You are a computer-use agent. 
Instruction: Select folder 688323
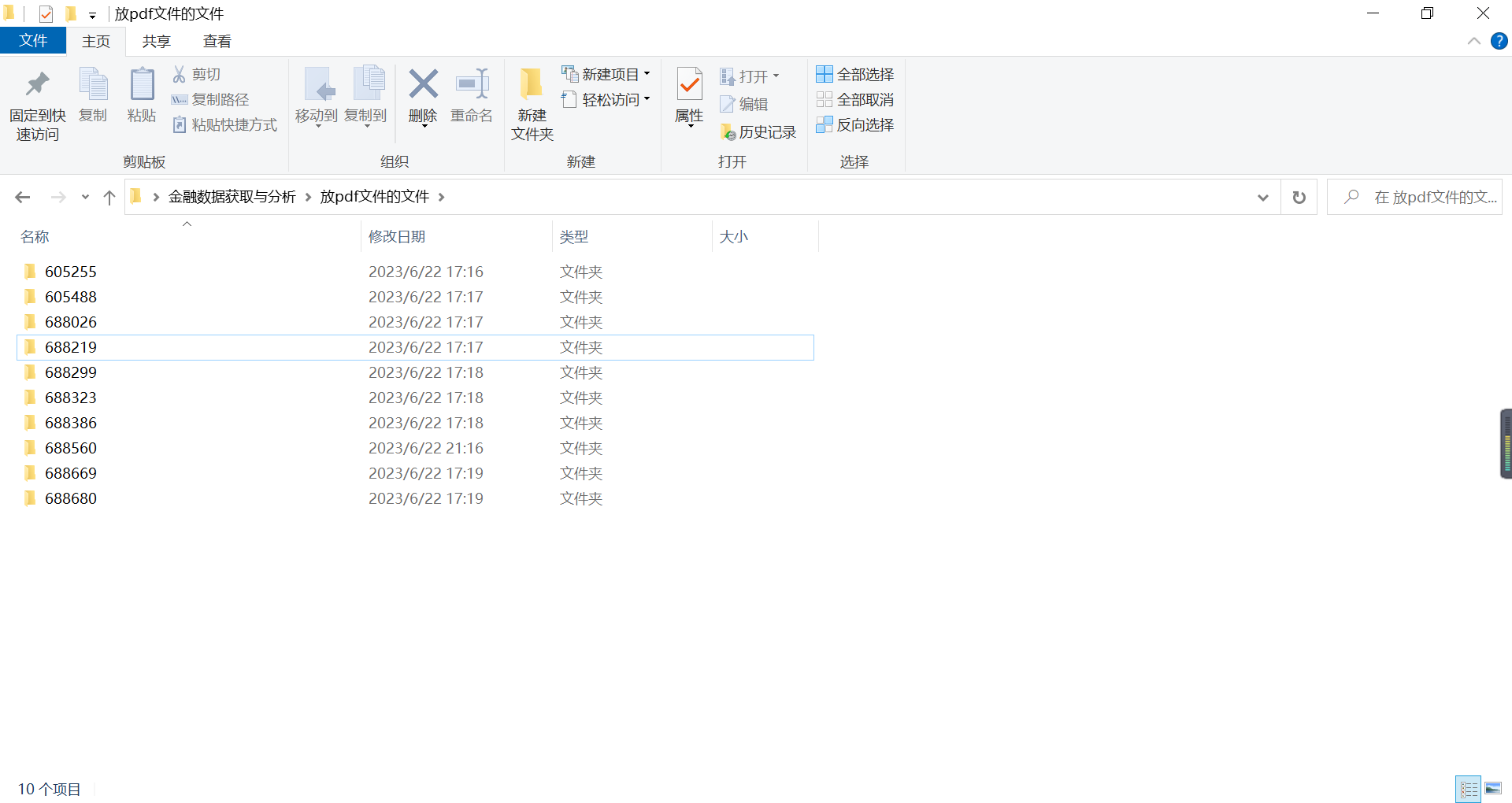415,398
